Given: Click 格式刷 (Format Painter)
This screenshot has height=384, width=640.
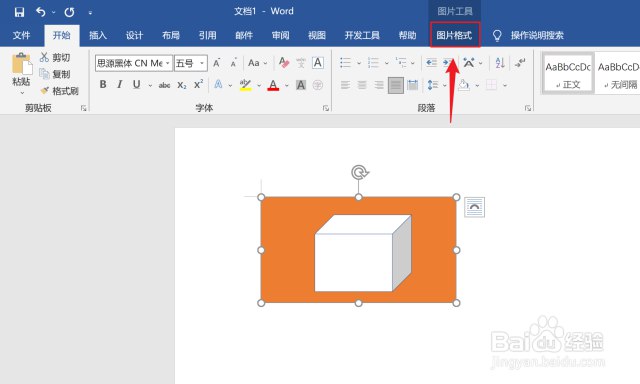Looking at the screenshot, I should [59, 91].
